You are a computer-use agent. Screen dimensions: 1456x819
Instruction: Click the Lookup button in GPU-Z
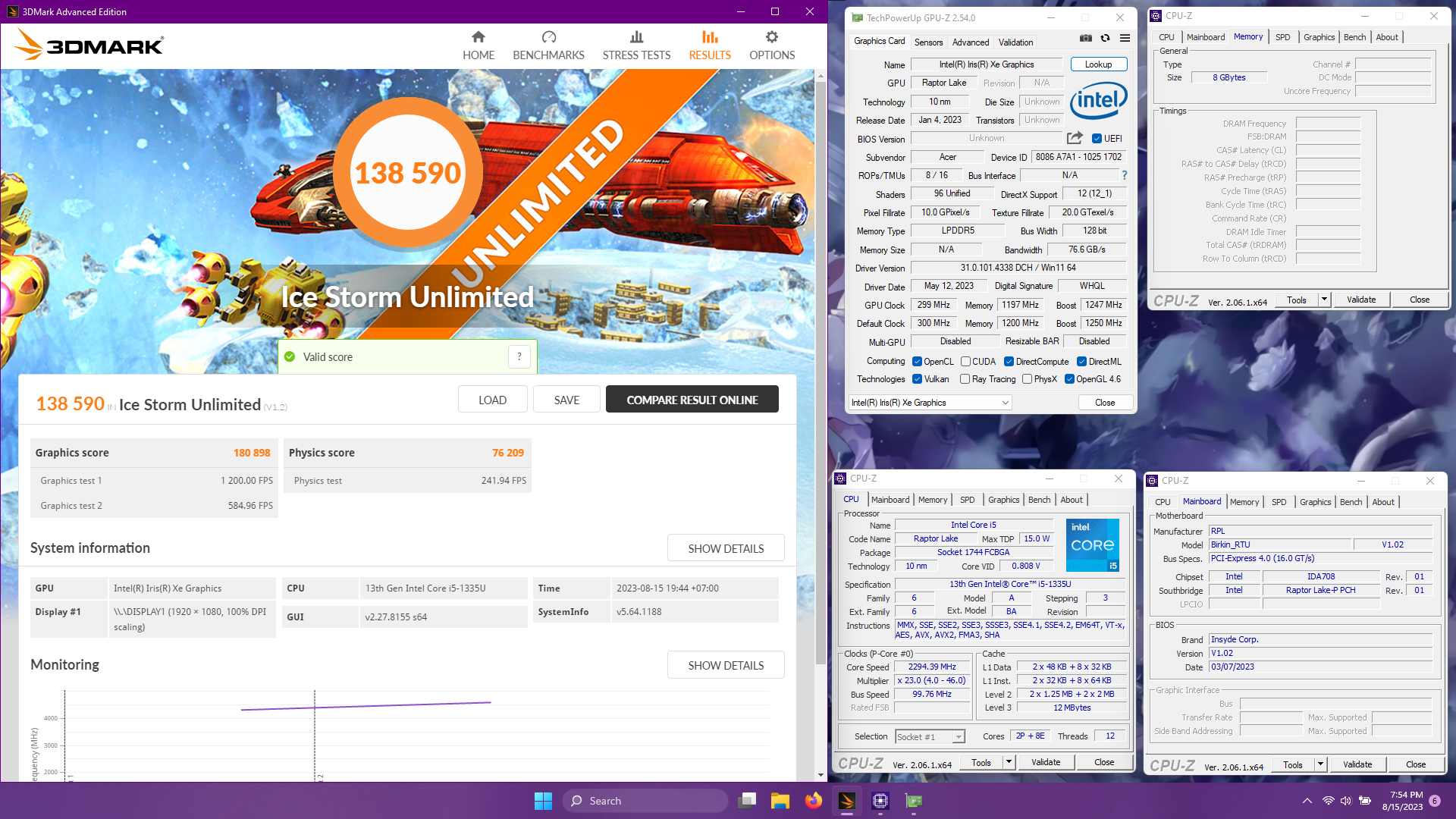tap(1098, 64)
